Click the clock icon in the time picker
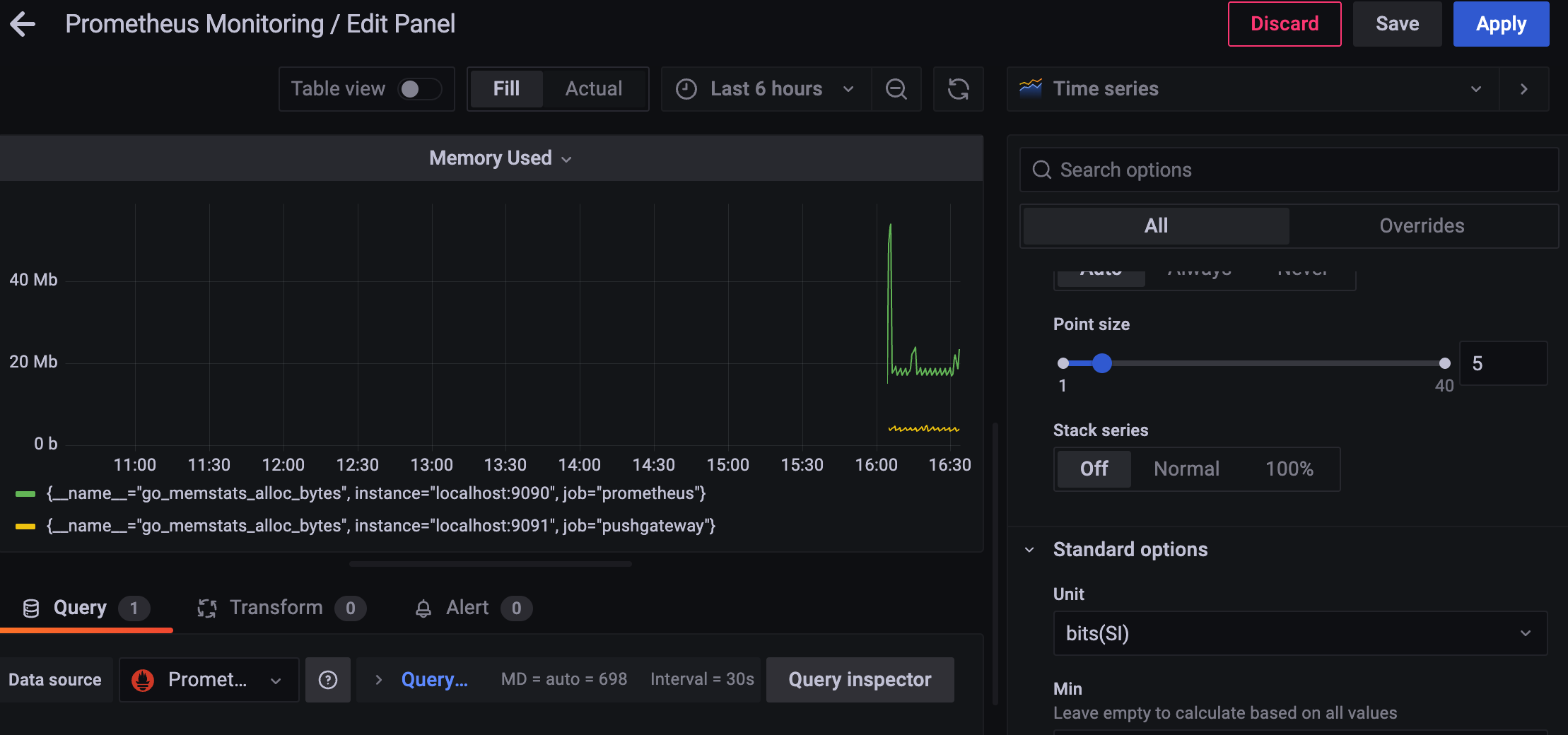This screenshot has width=1568, height=735. coord(686,89)
